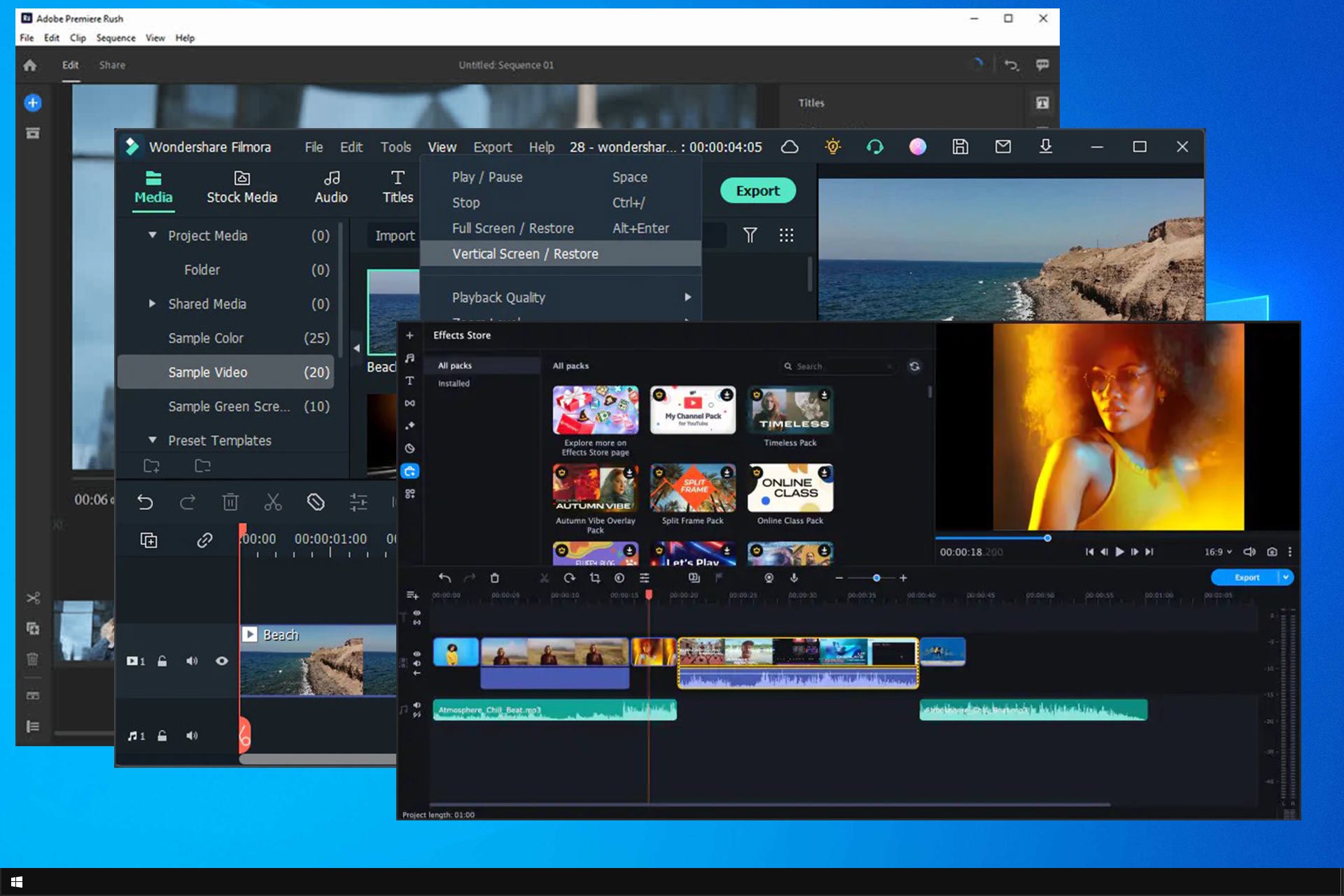Click the Filmora cloud icon in title bar
The height and width of the screenshot is (896, 1344).
pyautogui.click(x=790, y=147)
